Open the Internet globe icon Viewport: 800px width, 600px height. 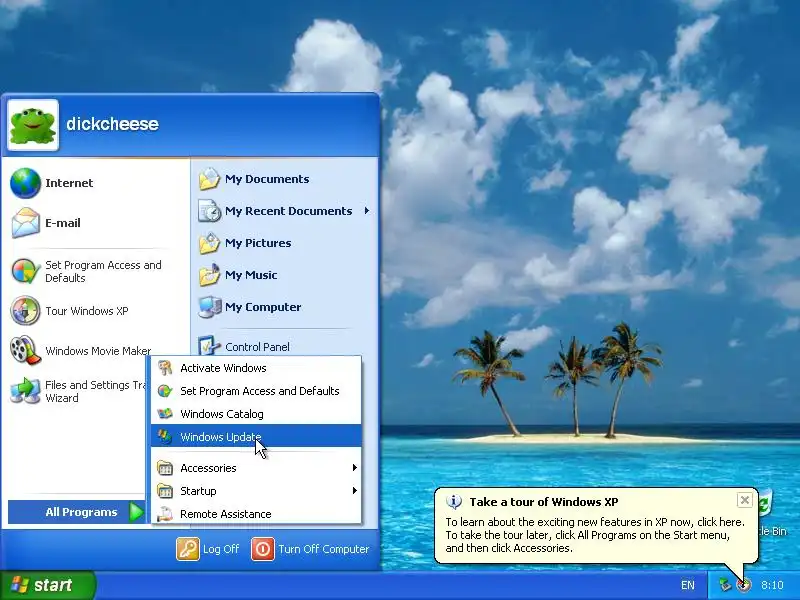click(25, 183)
